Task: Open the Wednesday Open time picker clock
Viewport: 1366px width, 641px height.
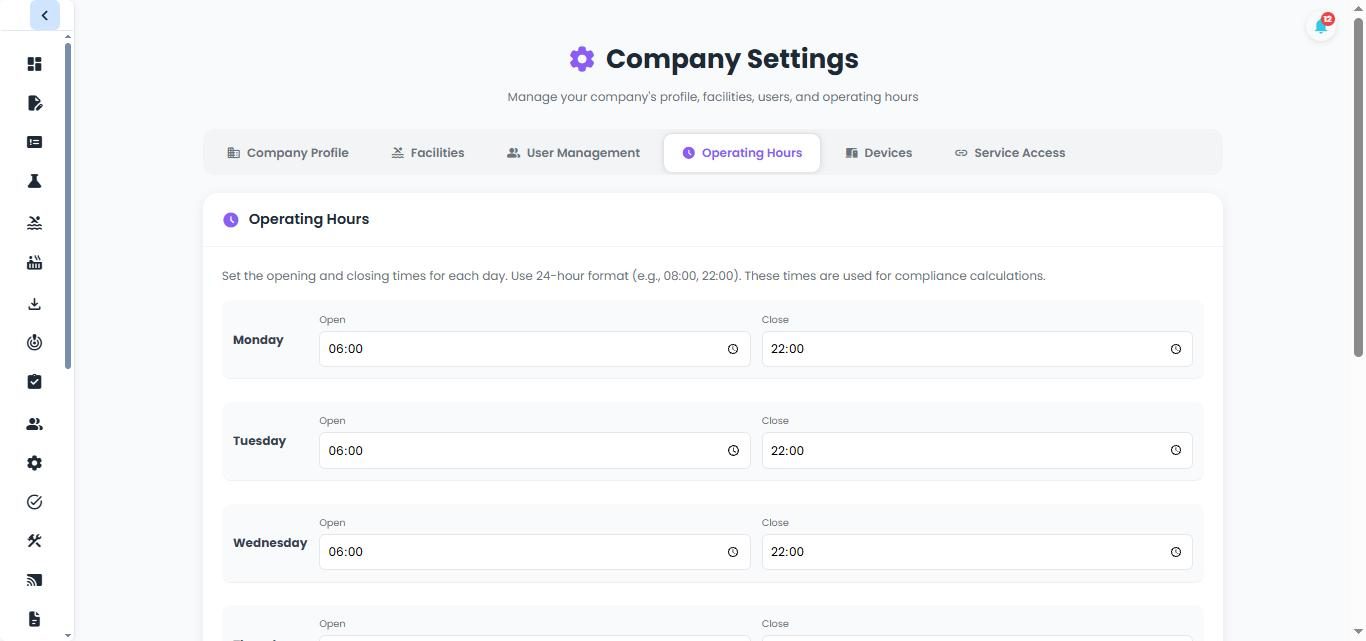Action: 733,552
